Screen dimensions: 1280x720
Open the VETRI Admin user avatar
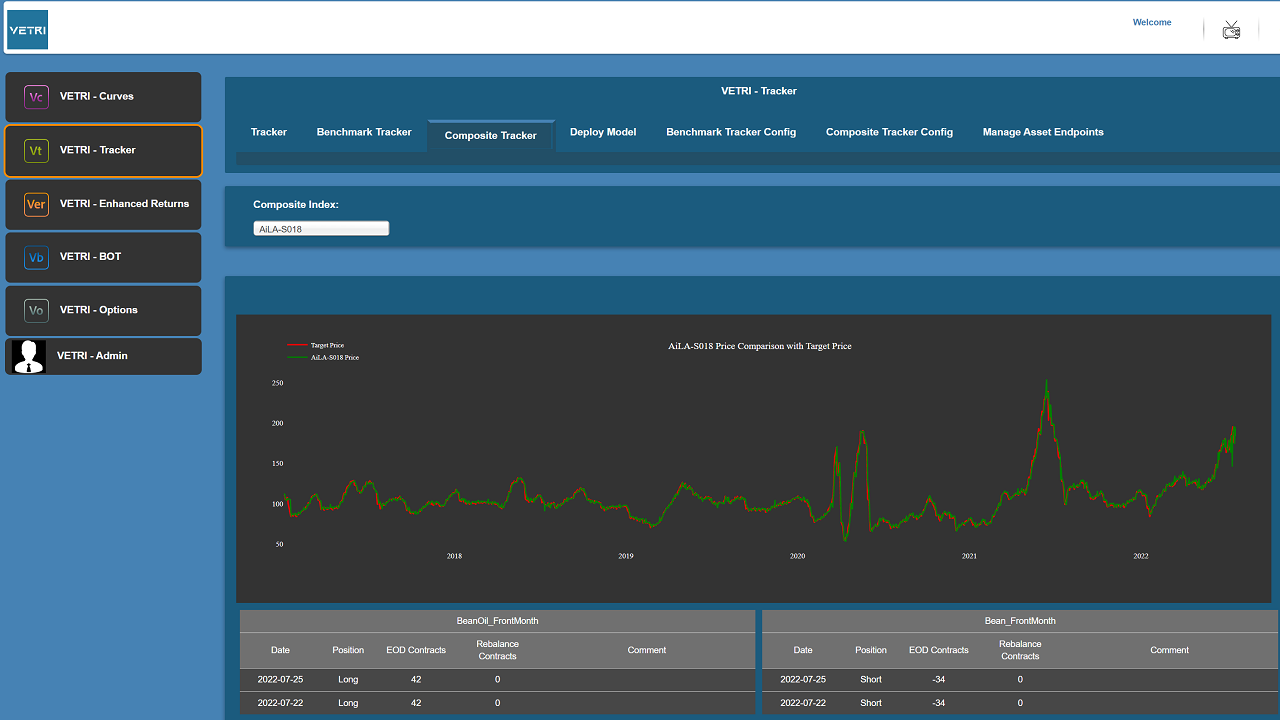point(29,356)
